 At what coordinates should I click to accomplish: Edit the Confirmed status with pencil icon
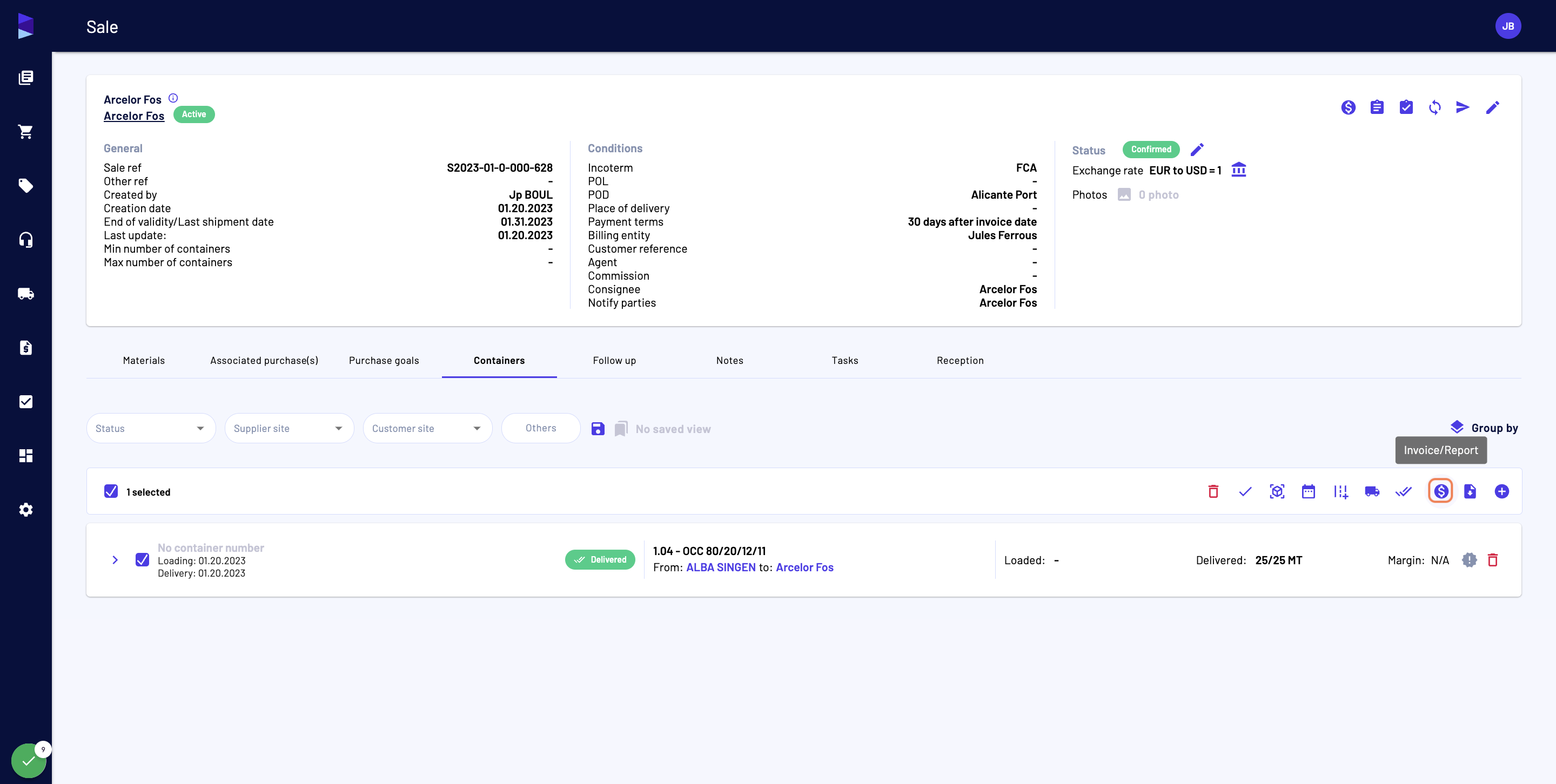pyautogui.click(x=1197, y=149)
